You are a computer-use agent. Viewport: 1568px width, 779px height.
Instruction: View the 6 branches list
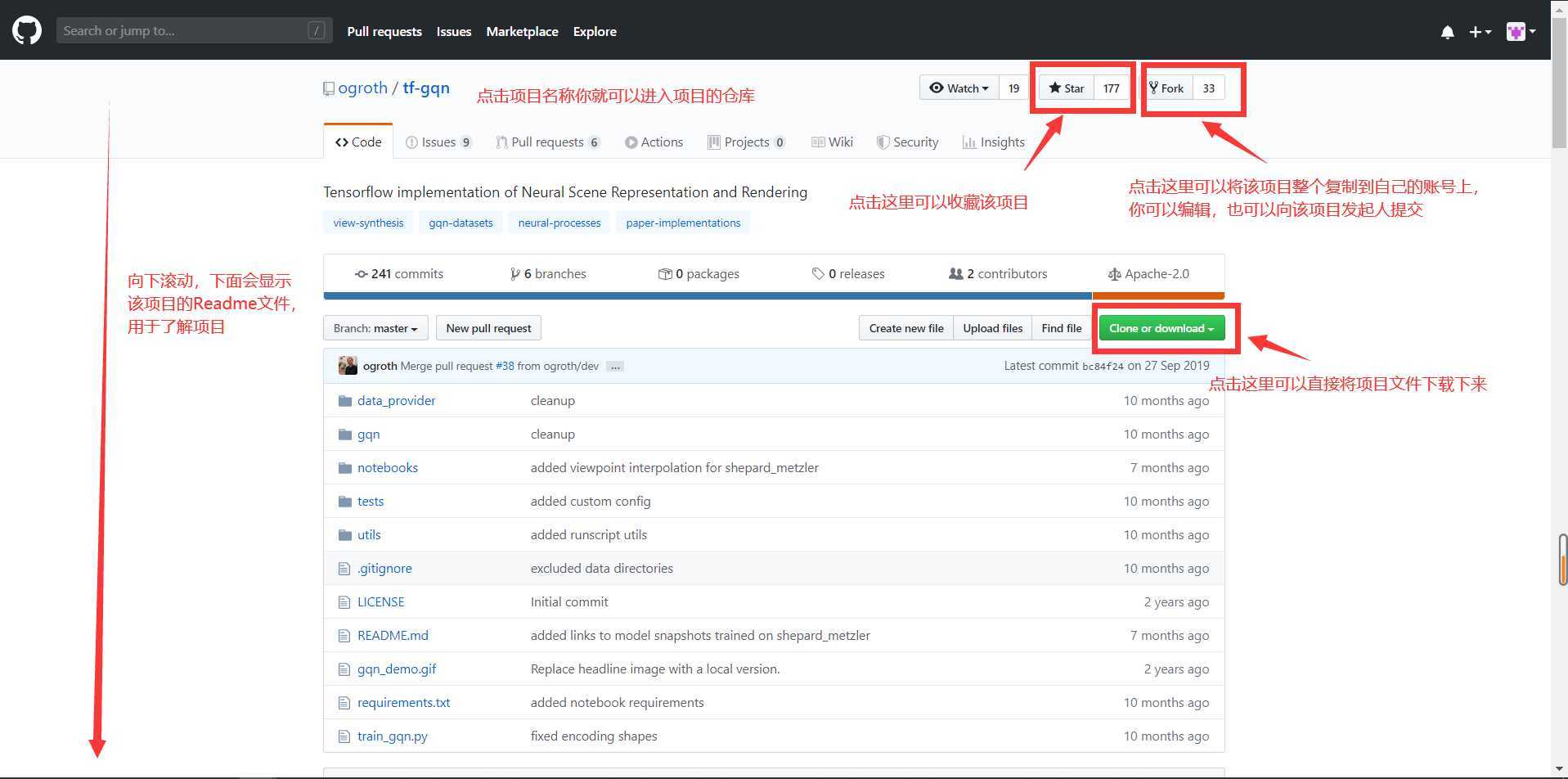pyautogui.click(x=547, y=273)
